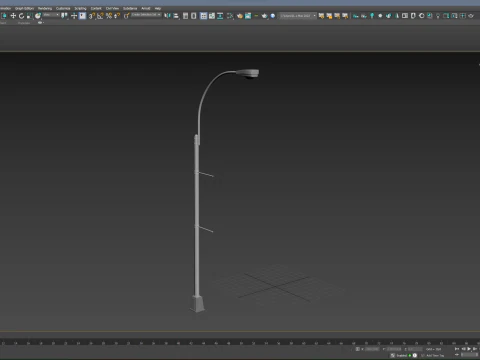Viewport: 480px width, 360px height.
Task: Click the time configuration clock icon
Action: tap(415, 355)
